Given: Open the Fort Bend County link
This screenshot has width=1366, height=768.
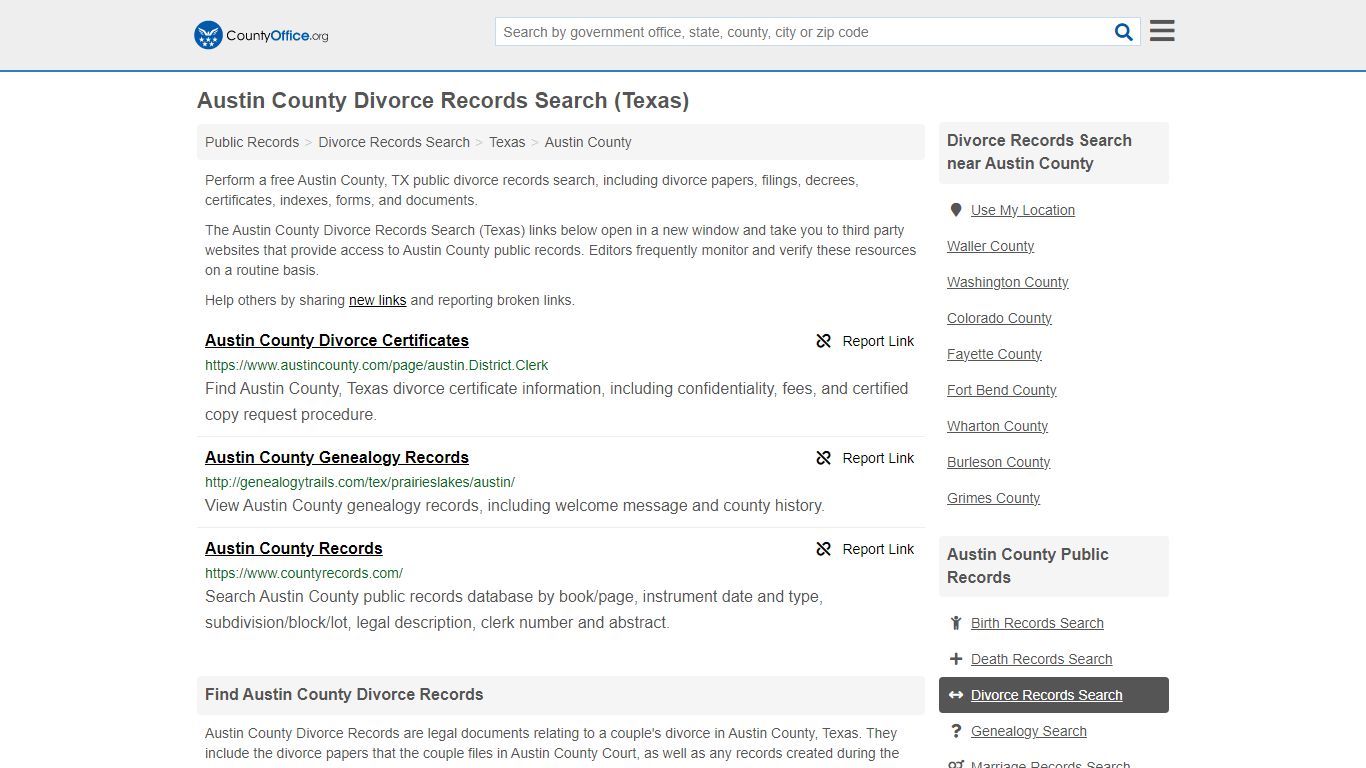Looking at the screenshot, I should [x=1001, y=390].
